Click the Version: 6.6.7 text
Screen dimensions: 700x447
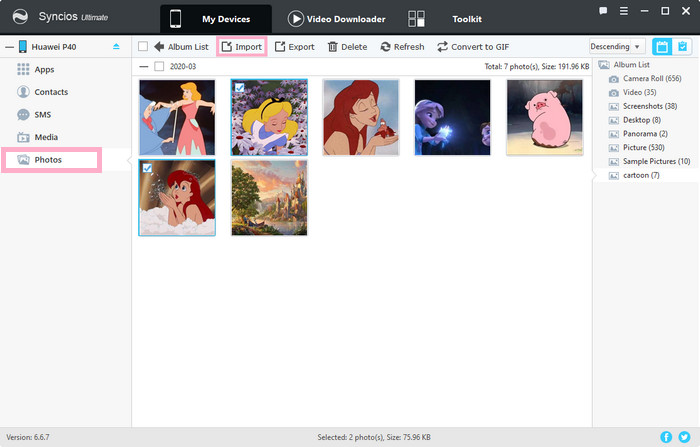[x=28, y=437]
